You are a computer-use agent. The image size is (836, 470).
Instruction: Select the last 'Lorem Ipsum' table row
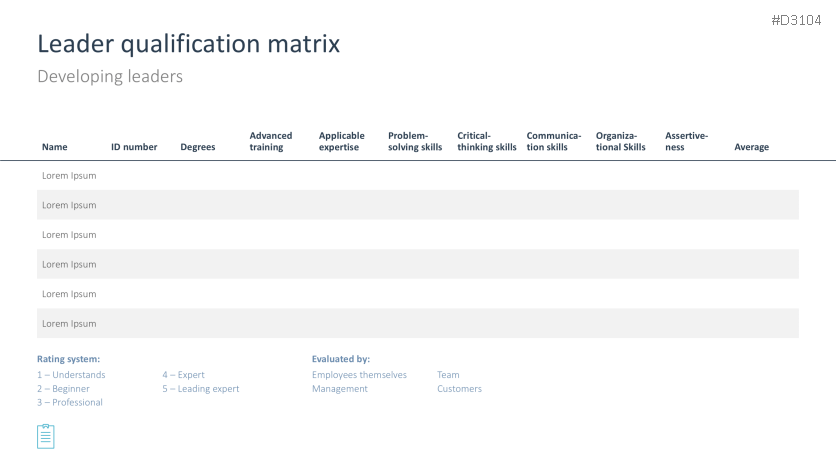click(69, 324)
